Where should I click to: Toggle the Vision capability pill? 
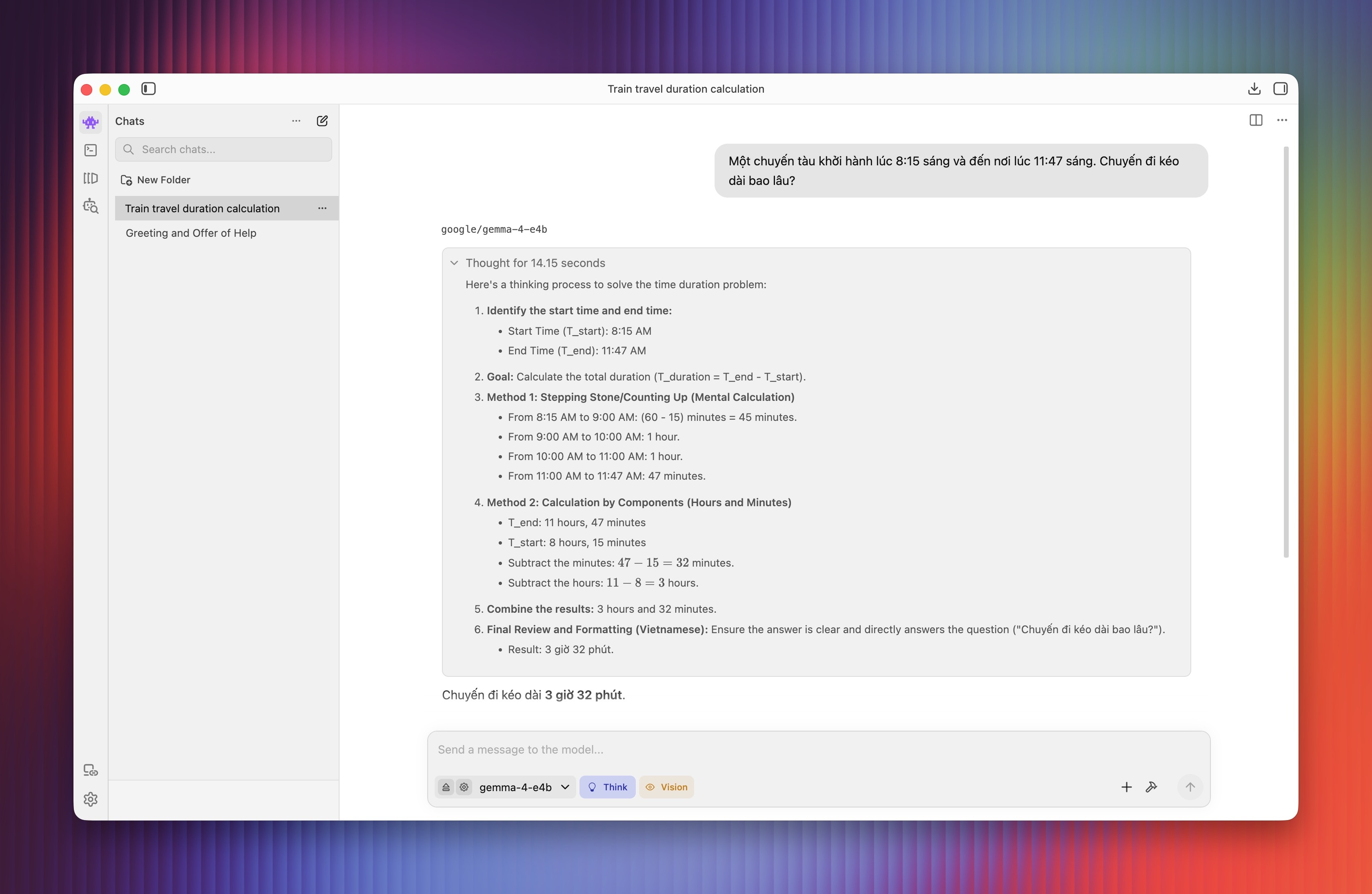click(666, 787)
